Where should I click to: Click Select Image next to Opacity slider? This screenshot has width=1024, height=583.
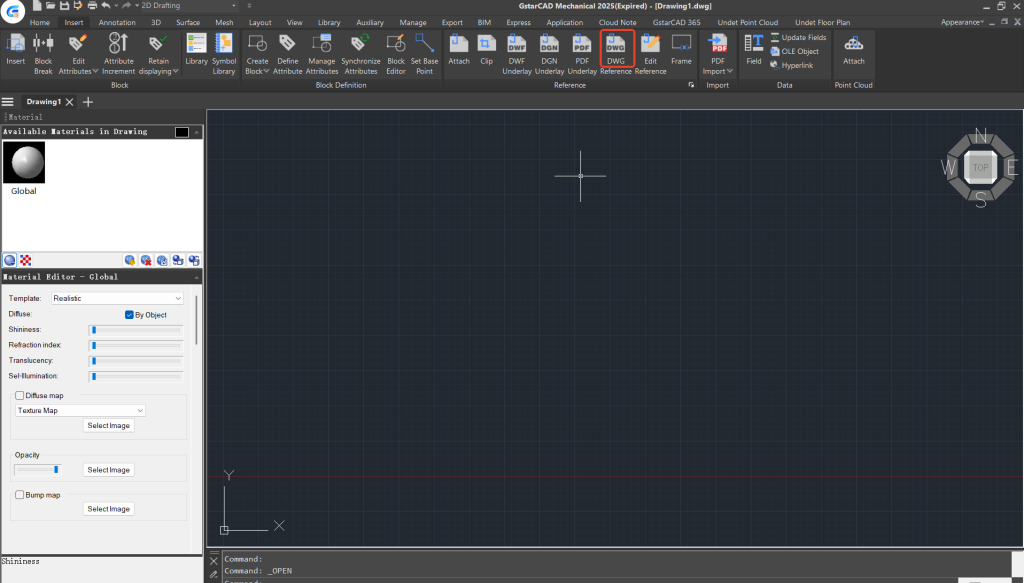pyautogui.click(x=108, y=470)
